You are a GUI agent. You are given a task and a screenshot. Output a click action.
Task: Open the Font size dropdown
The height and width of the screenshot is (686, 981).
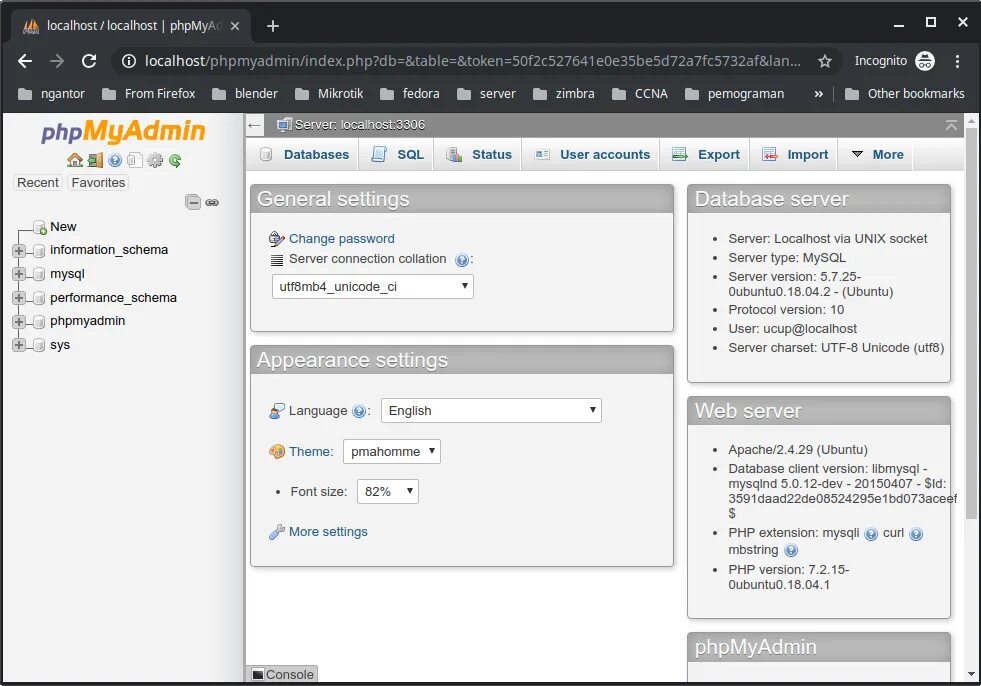387,491
